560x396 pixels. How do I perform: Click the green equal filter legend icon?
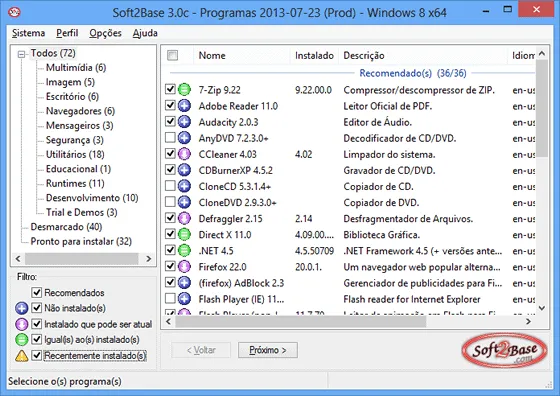(21, 340)
